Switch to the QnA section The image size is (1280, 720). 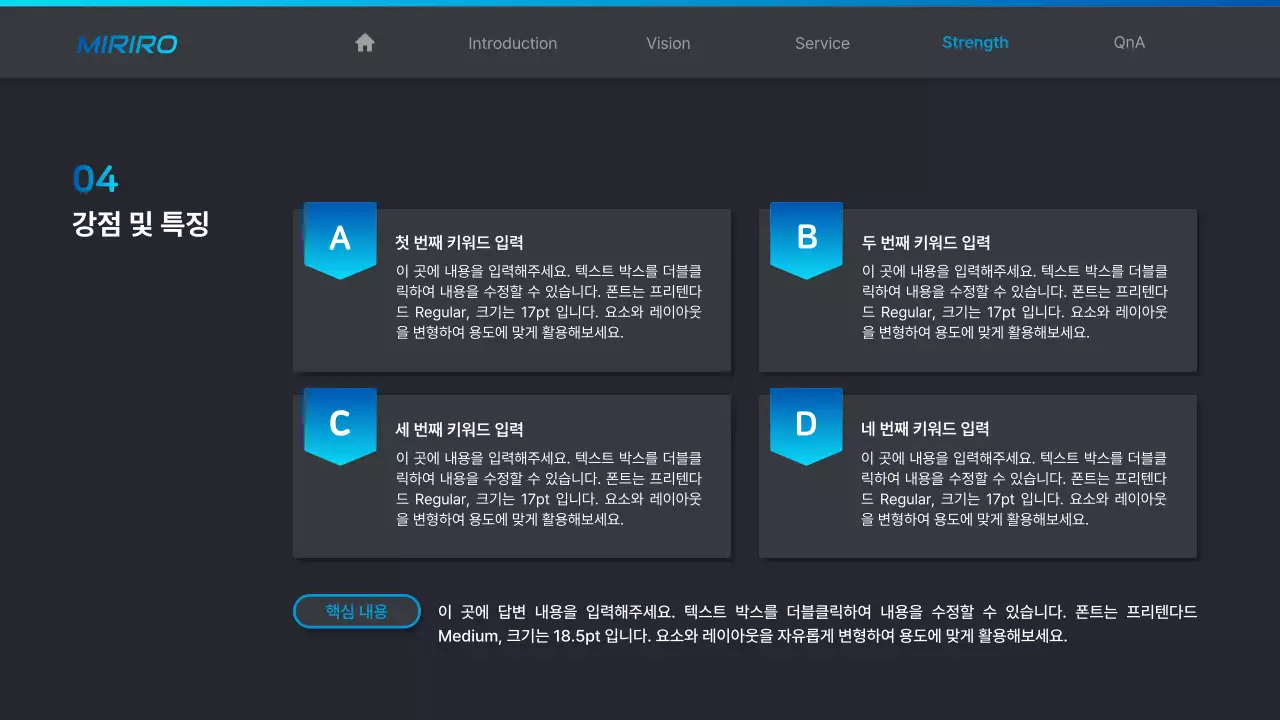pyautogui.click(x=1128, y=43)
